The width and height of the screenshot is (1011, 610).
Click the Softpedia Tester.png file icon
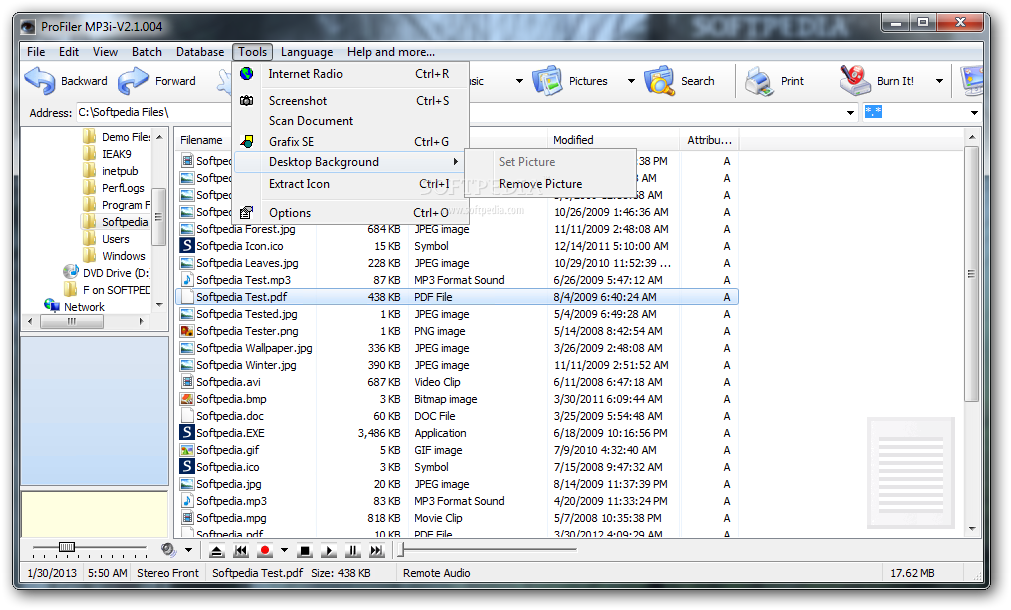point(187,331)
